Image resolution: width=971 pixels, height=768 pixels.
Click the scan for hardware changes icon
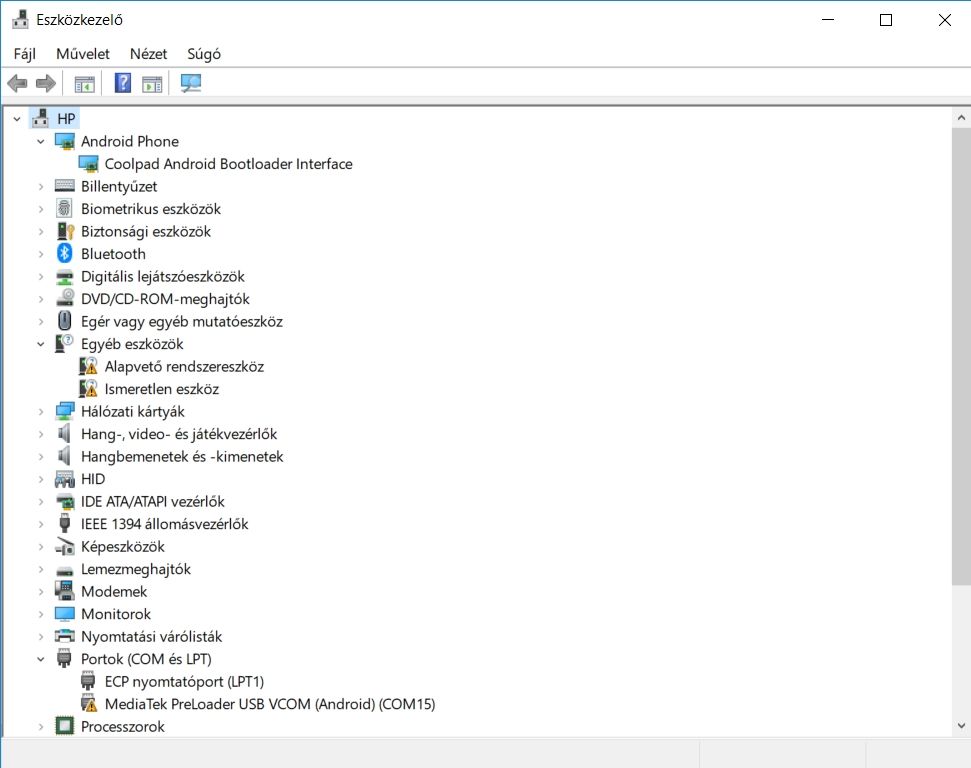pyautogui.click(x=191, y=83)
